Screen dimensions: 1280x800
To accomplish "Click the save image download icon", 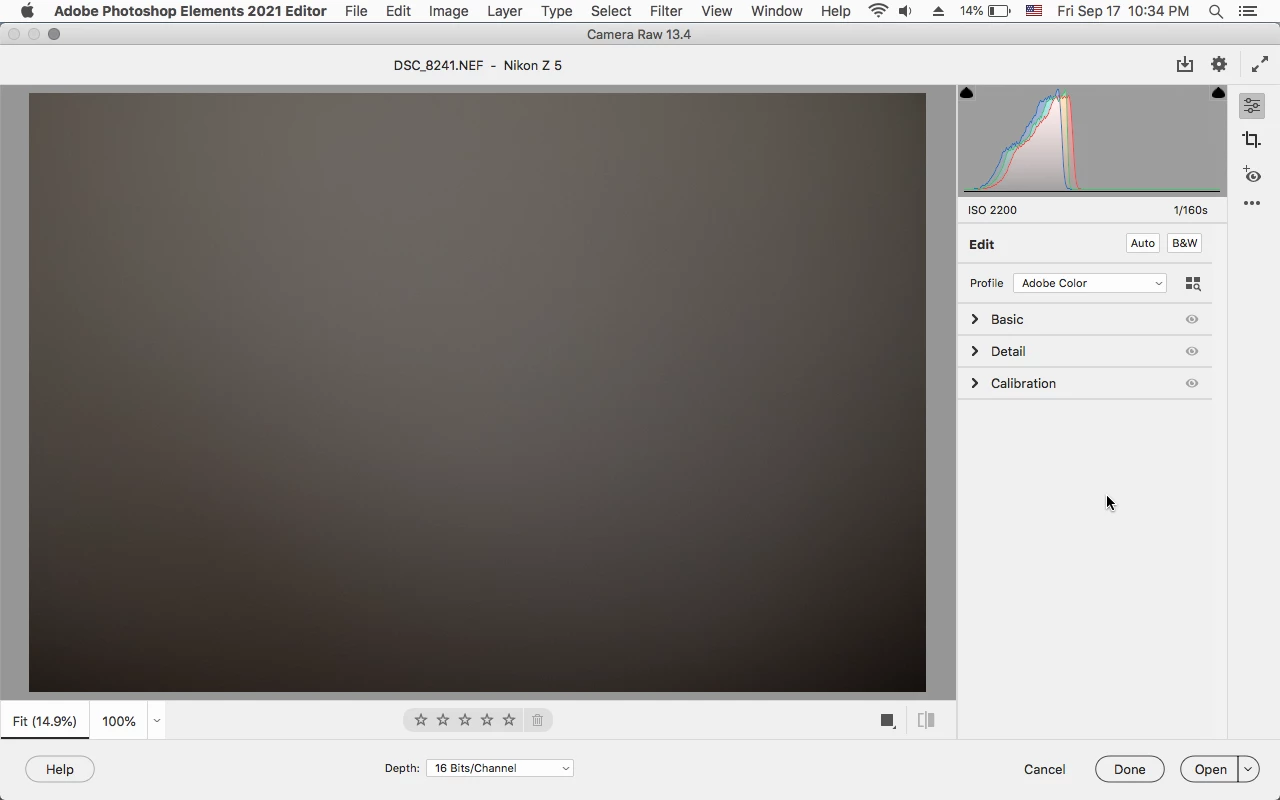I will [1185, 65].
